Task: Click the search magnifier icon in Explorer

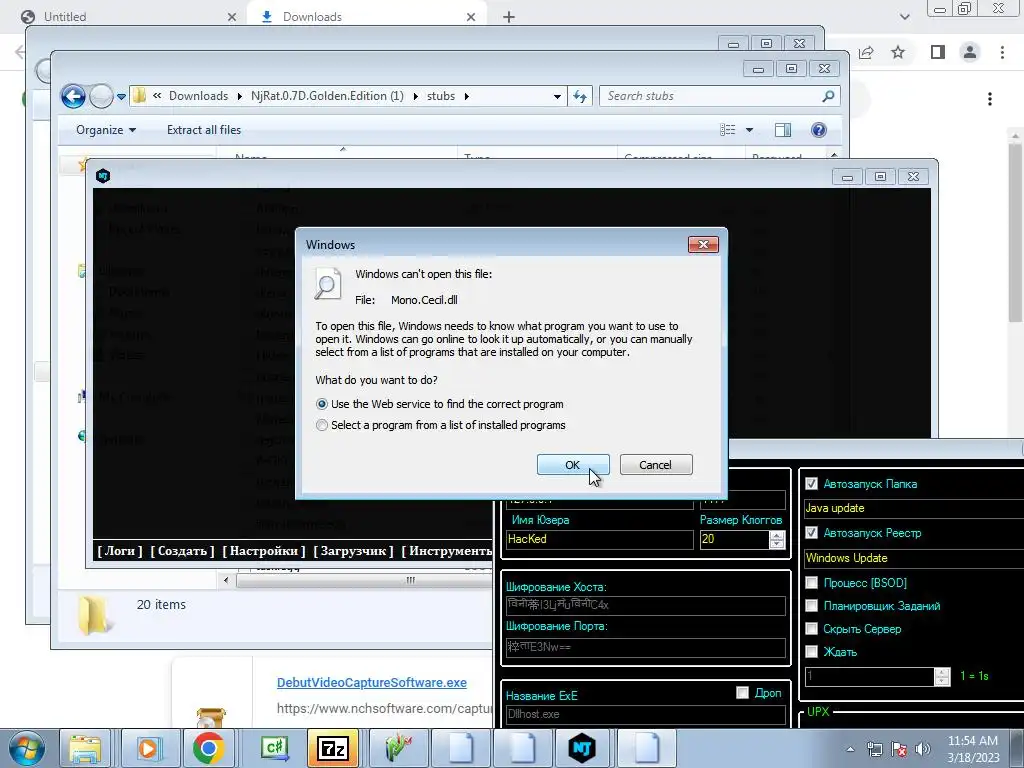Action: coord(828,96)
